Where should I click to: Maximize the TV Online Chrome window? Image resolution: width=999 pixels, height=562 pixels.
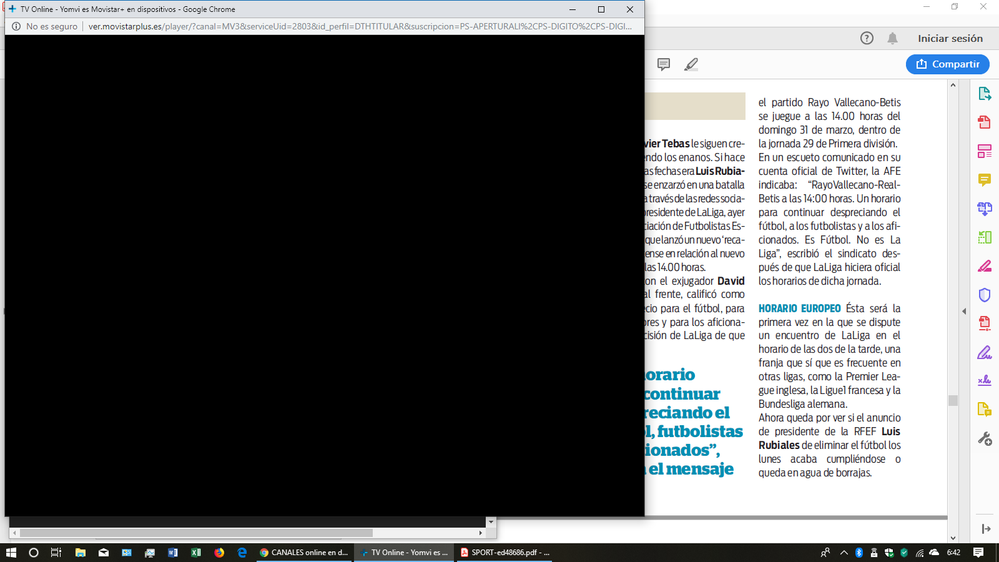601,9
